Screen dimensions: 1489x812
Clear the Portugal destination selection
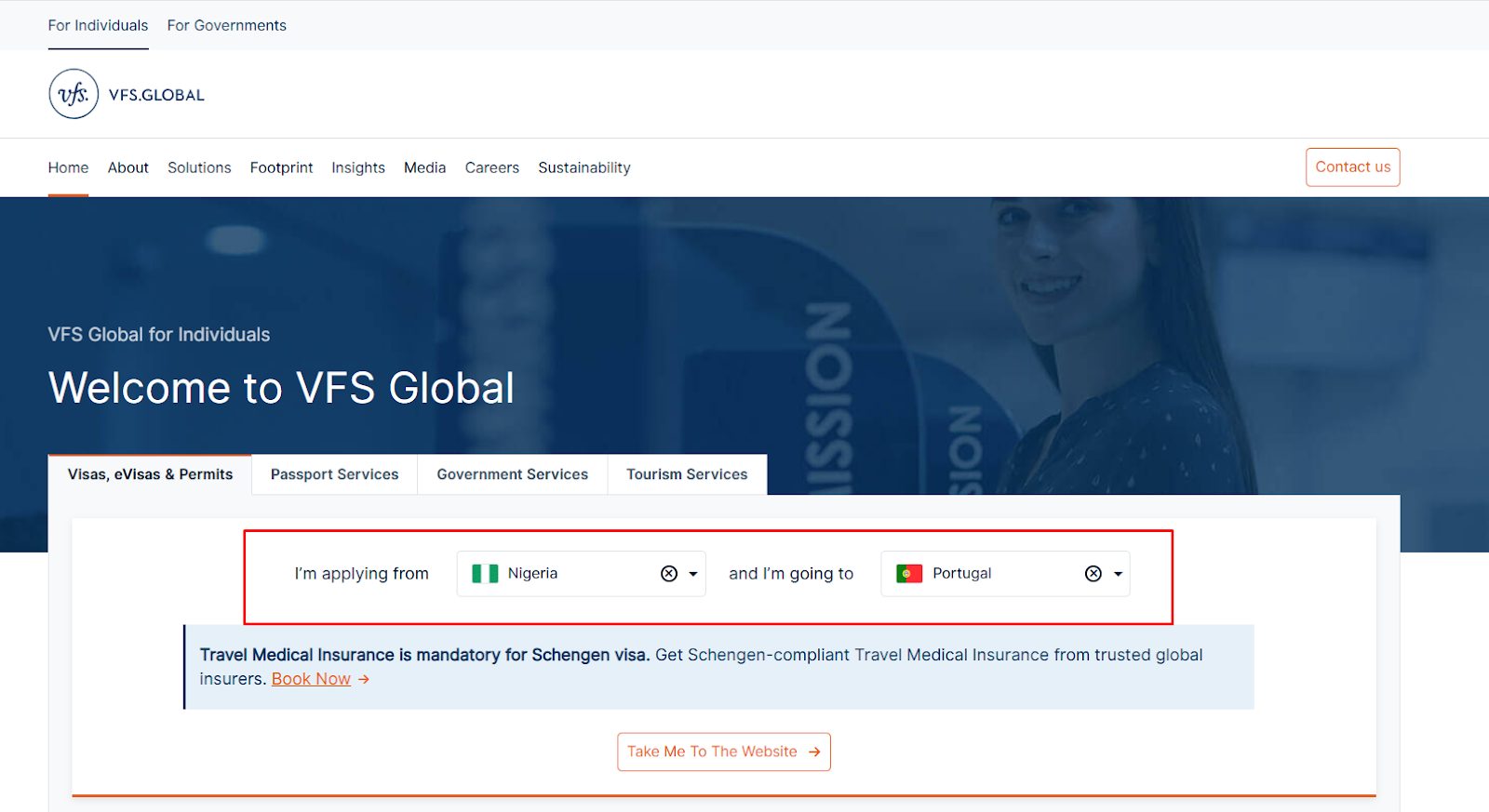tap(1093, 574)
